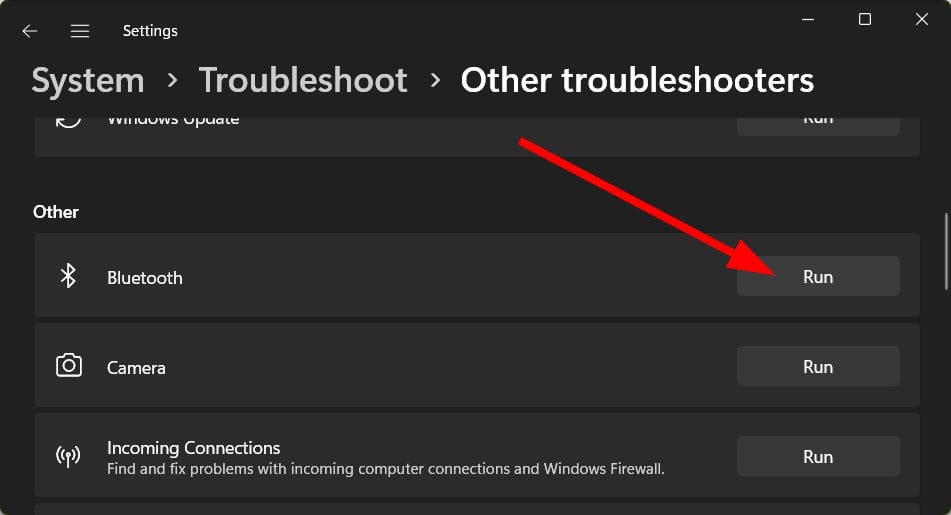Minimize the Settings window
This screenshot has height=515, width=951.
coord(808,19)
